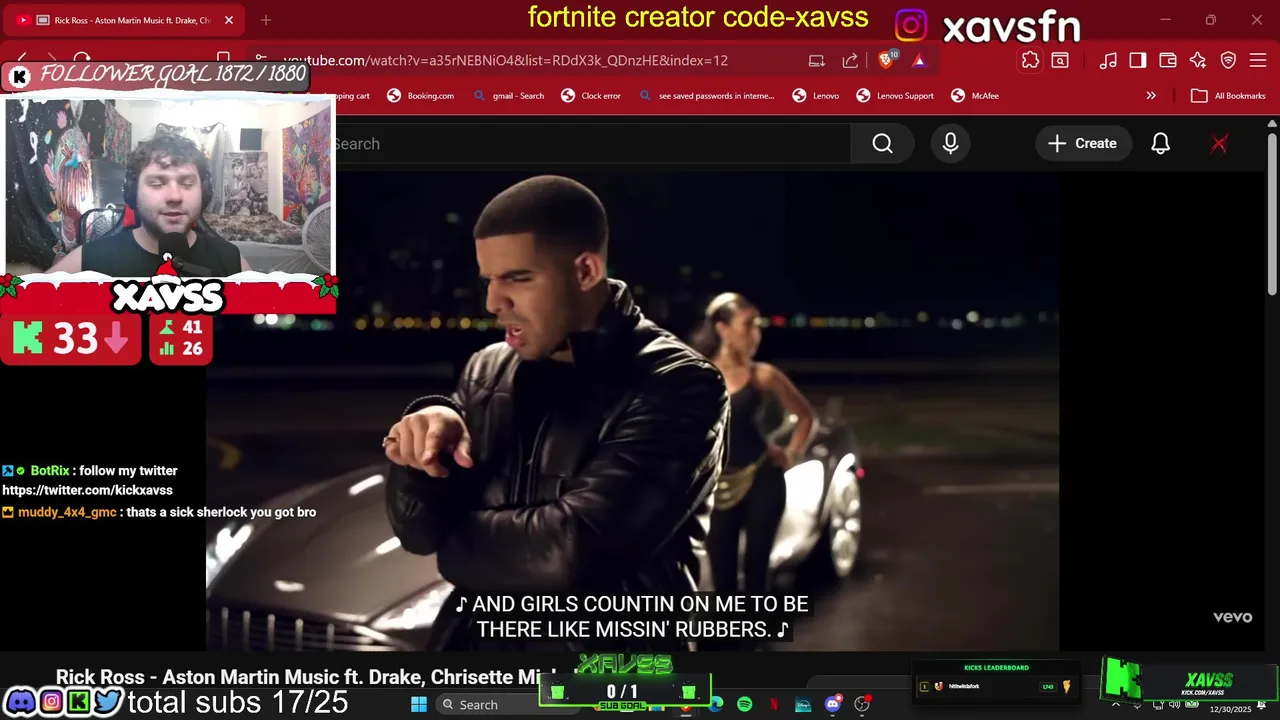Click the YouTube Search text field

[x=592, y=144]
